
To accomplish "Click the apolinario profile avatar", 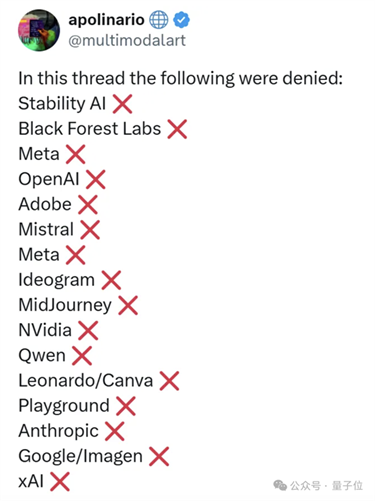I will 39,30.
